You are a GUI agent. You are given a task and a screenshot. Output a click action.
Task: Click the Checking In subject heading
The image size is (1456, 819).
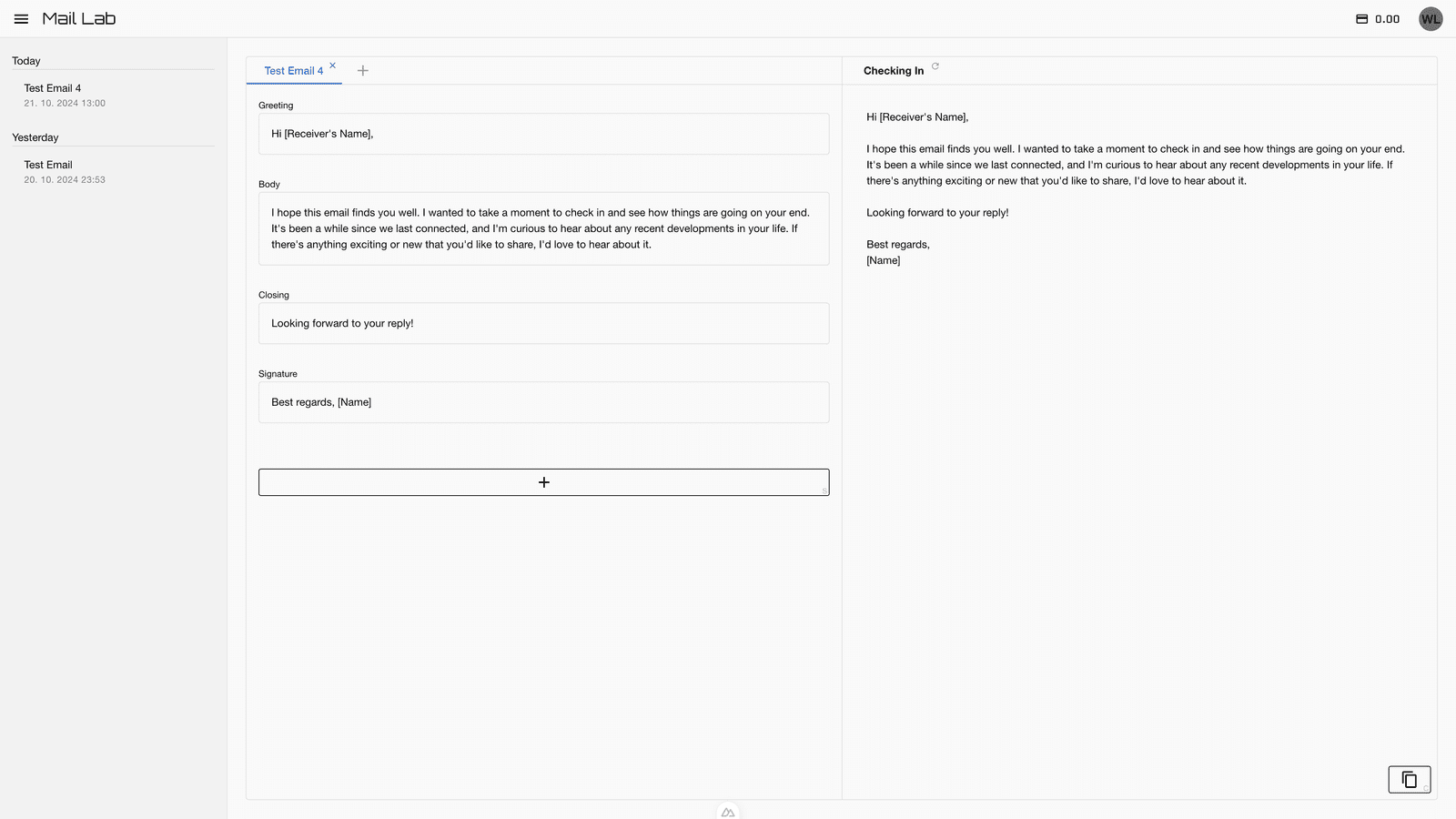click(893, 71)
